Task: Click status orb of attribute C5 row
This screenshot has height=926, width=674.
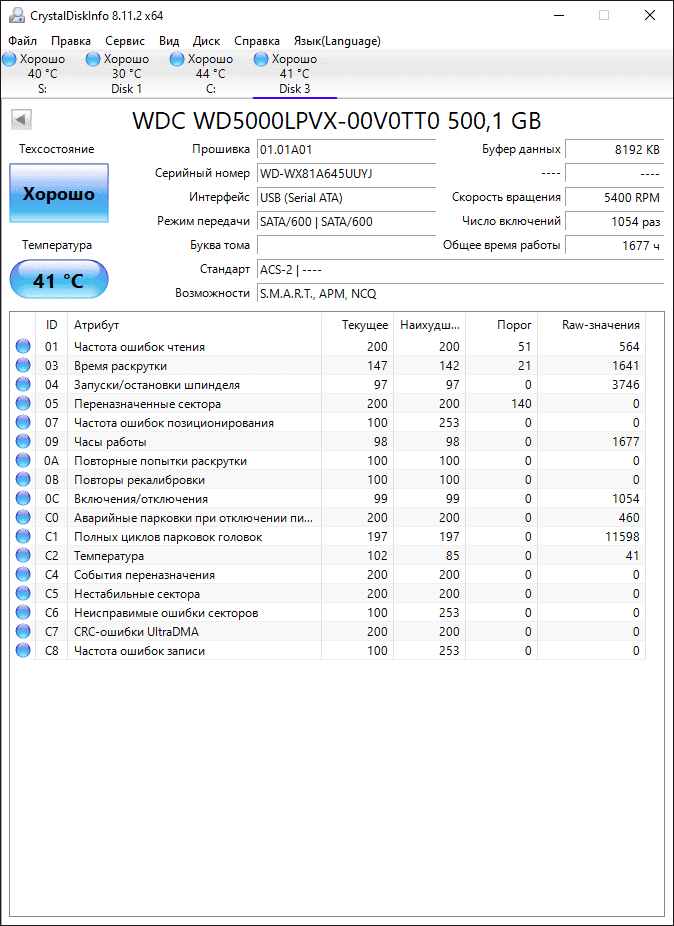Action: point(22,594)
